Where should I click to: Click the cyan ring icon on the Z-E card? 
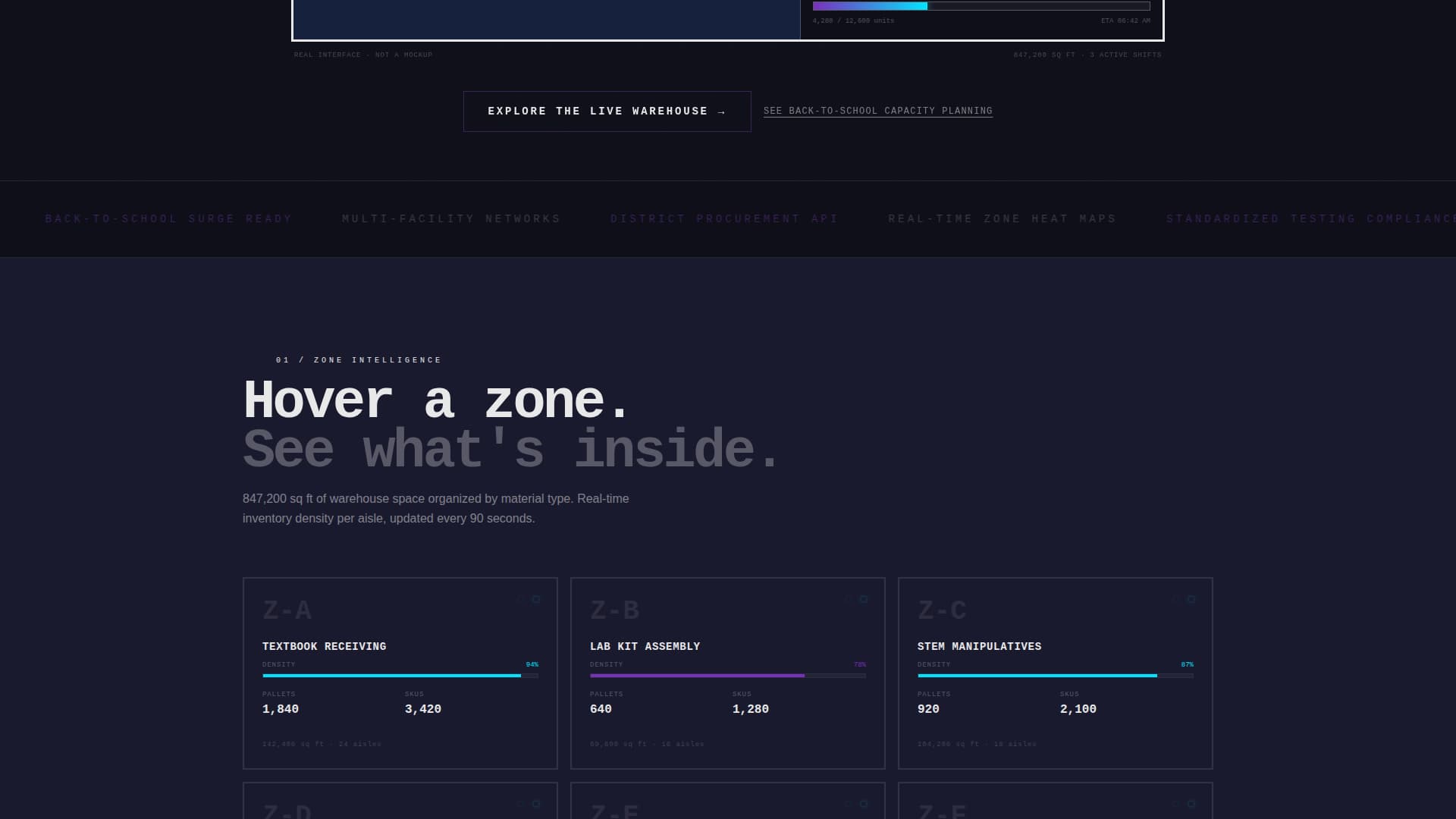click(864, 804)
